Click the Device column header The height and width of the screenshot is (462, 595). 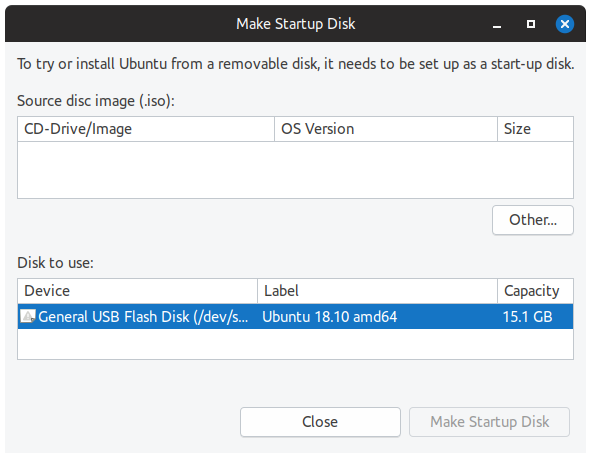click(137, 291)
